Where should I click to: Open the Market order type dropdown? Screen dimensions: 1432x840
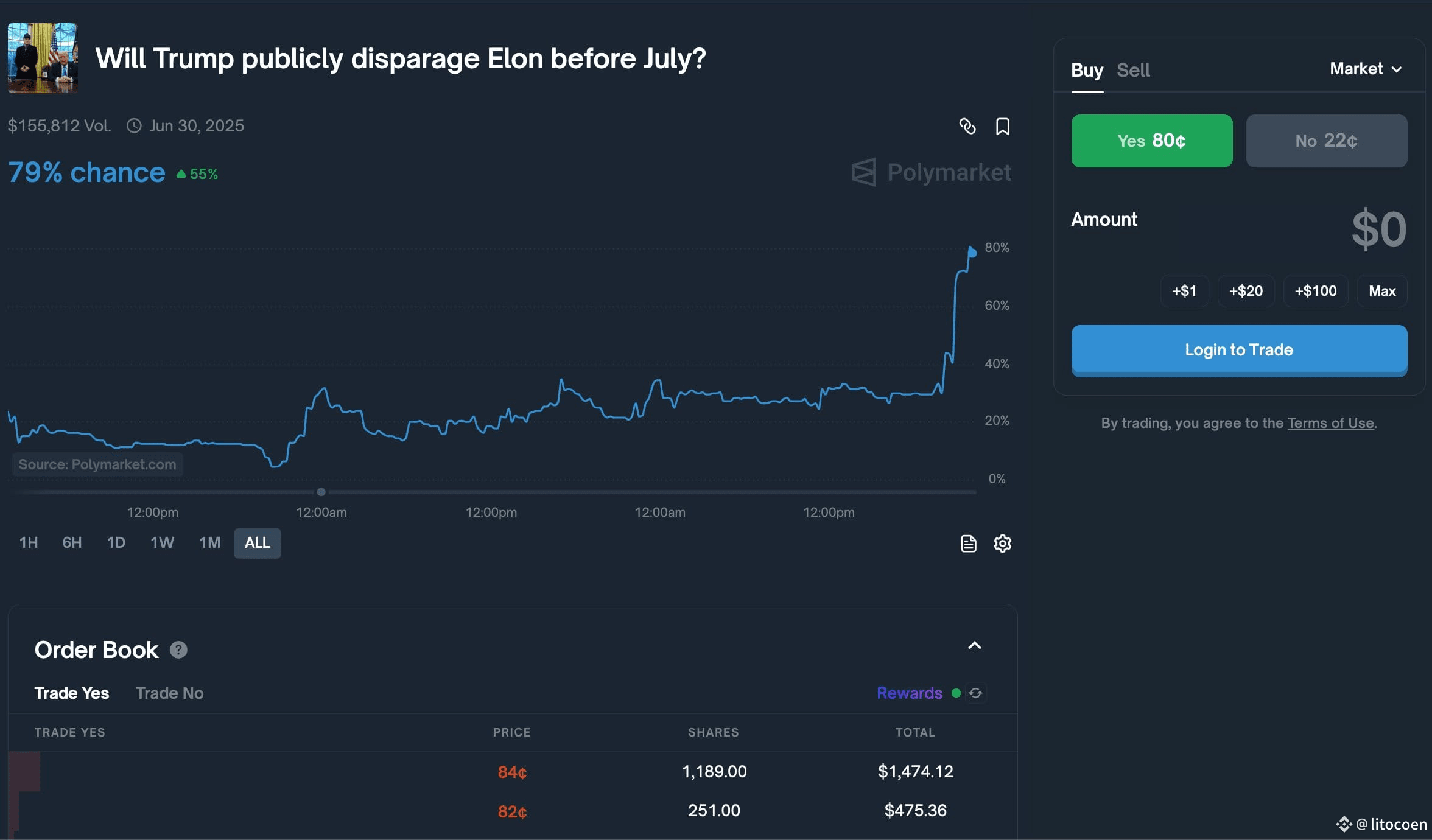[x=1366, y=69]
